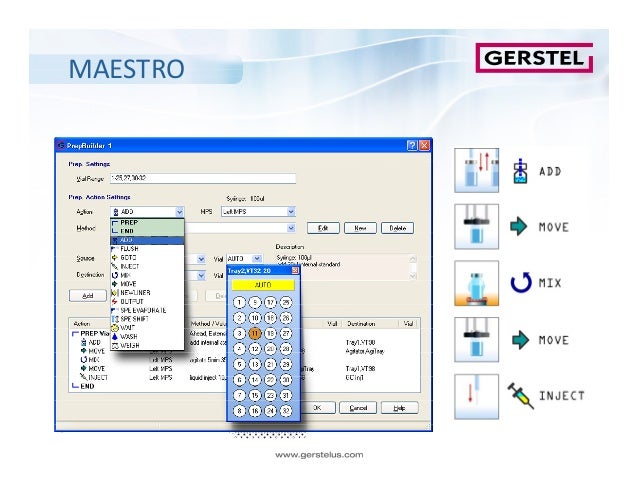The image size is (638, 493).
Task: Click the OUTPUT lightning icon in action list
Action: click(115, 301)
